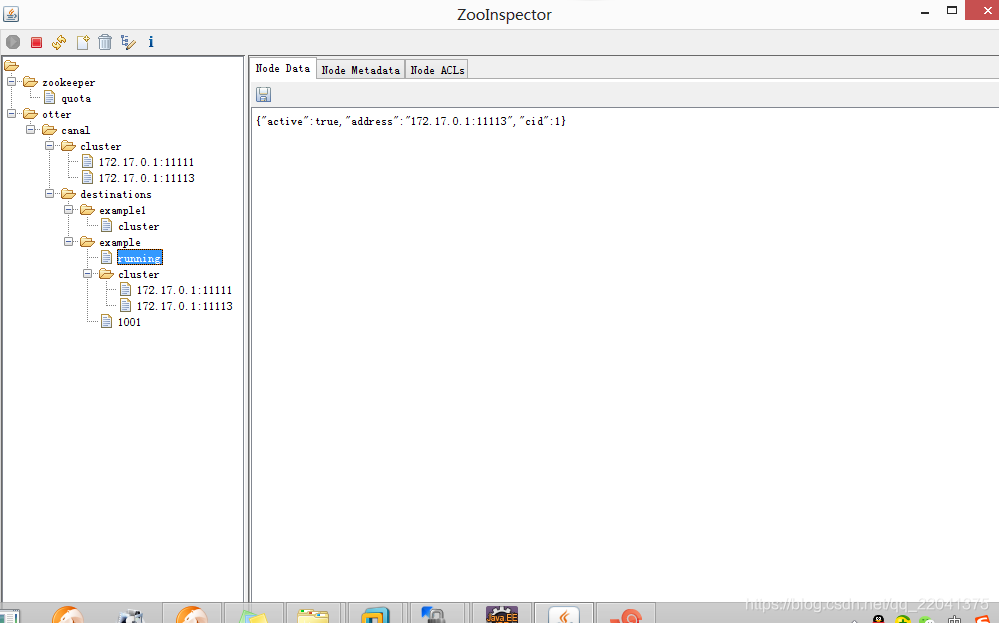Select the zookeeper node label
The image size is (999, 623).
pyautogui.click(x=68, y=83)
